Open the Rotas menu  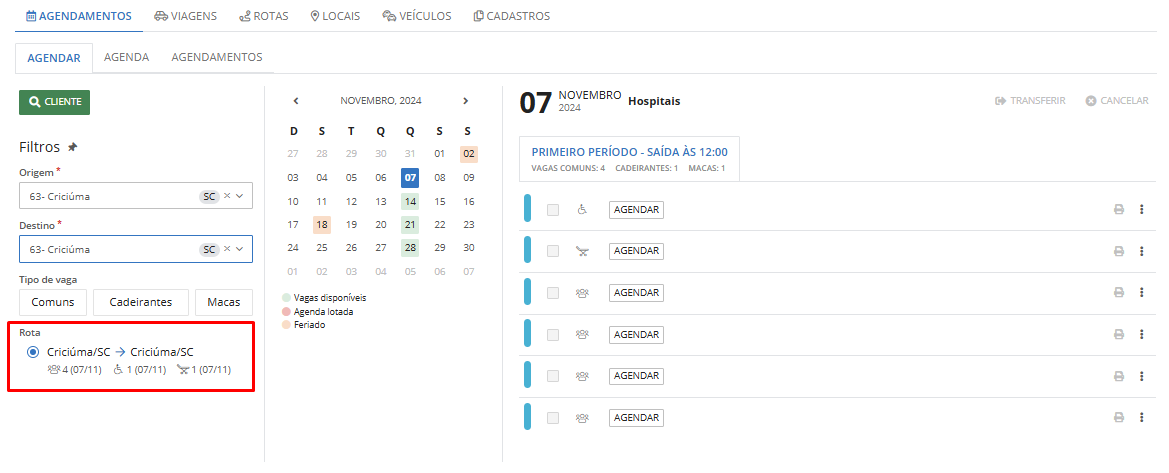click(x=264, y=16)
